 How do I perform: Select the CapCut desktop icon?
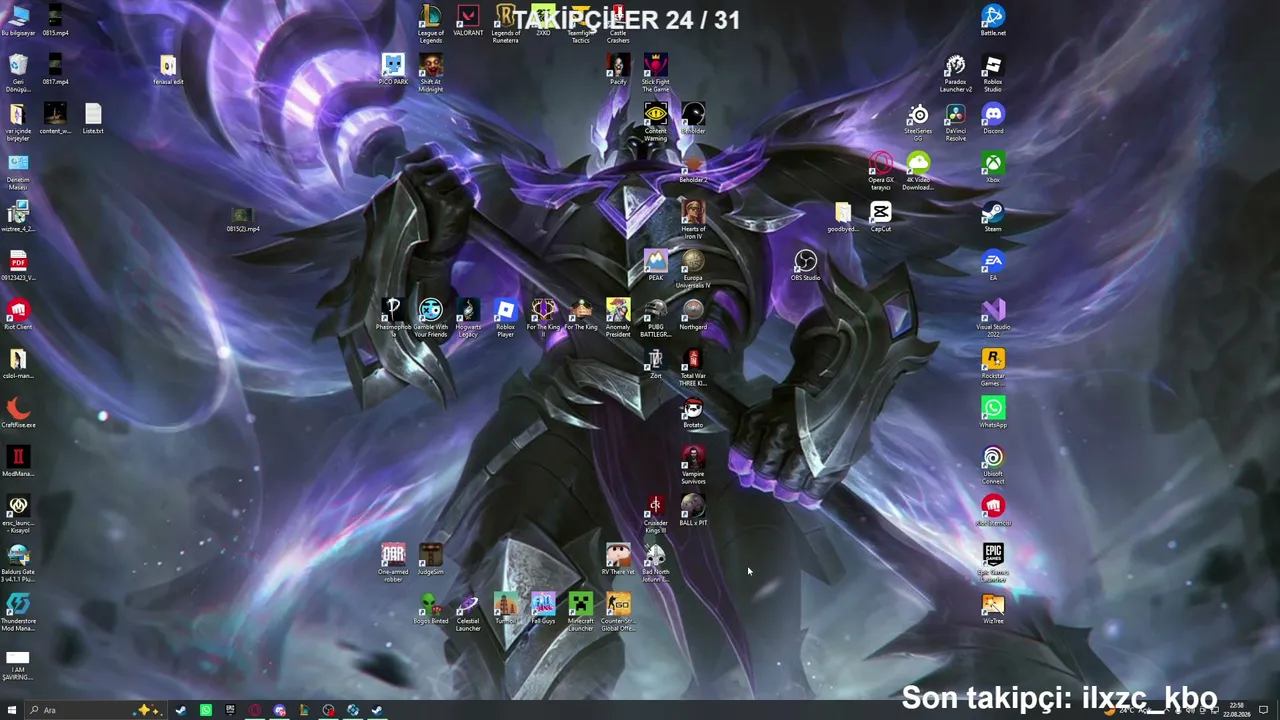point(881,217)
